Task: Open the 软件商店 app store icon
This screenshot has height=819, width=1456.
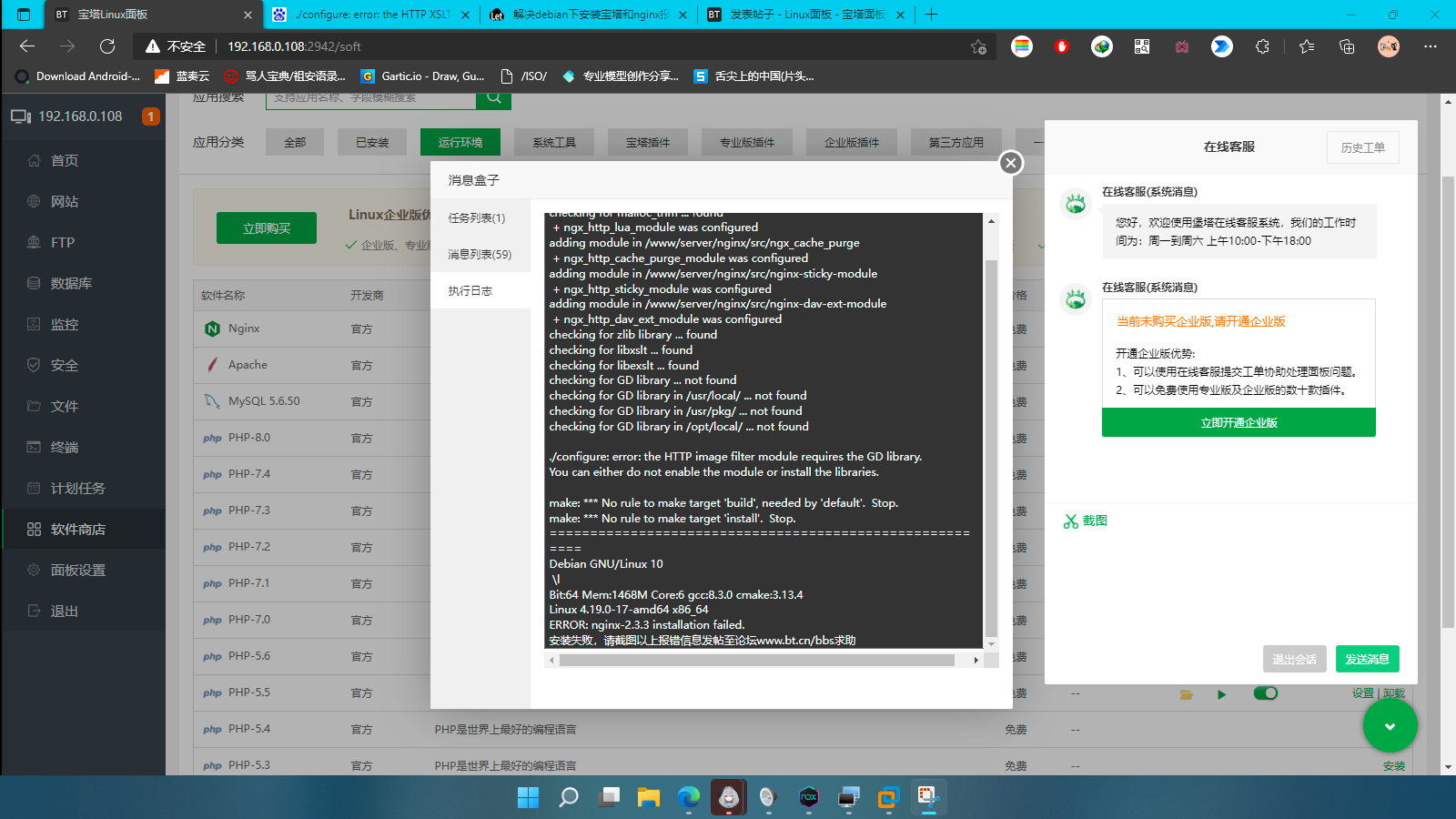Action: tap(34, 529)
